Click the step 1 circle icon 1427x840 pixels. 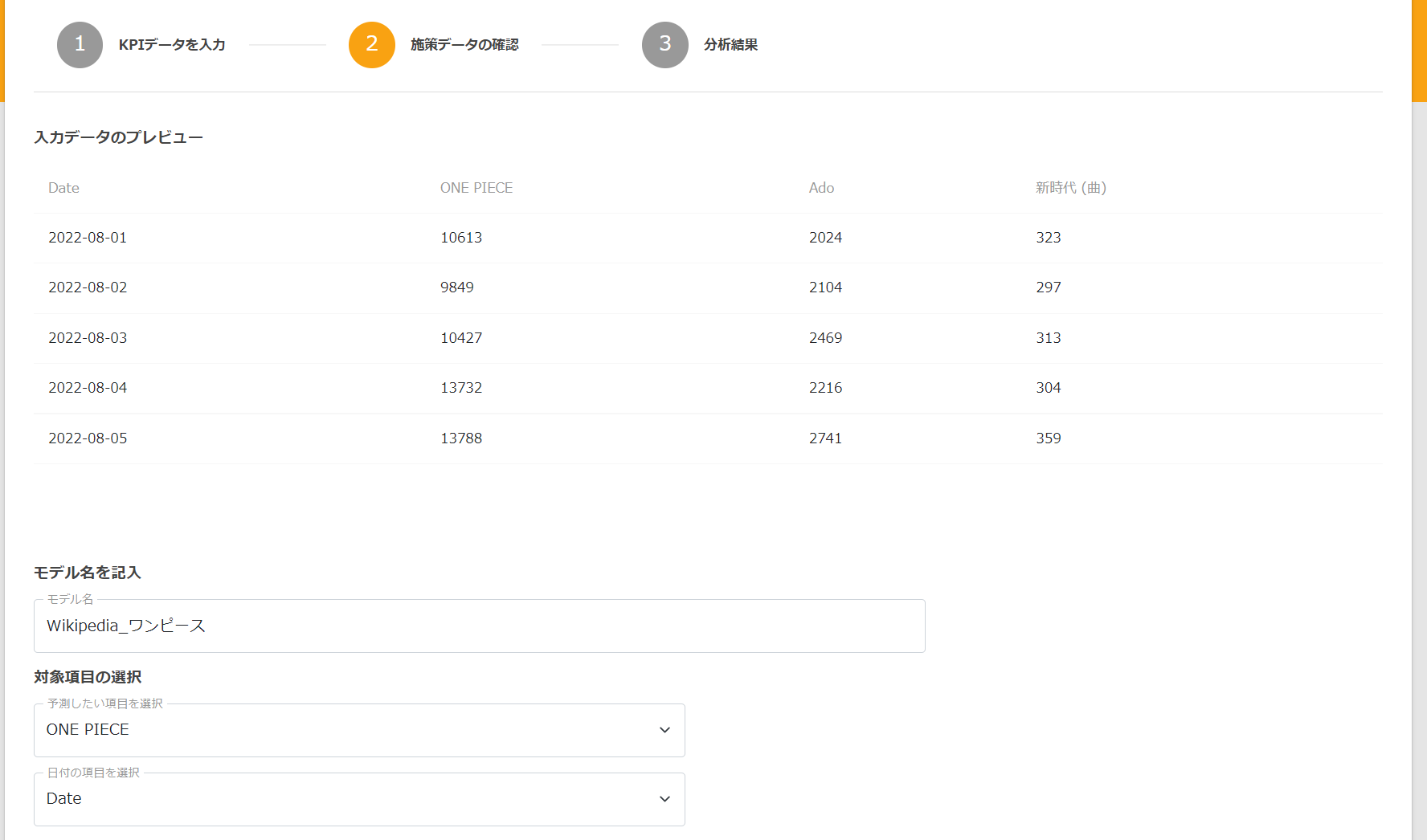pos(80,45)
